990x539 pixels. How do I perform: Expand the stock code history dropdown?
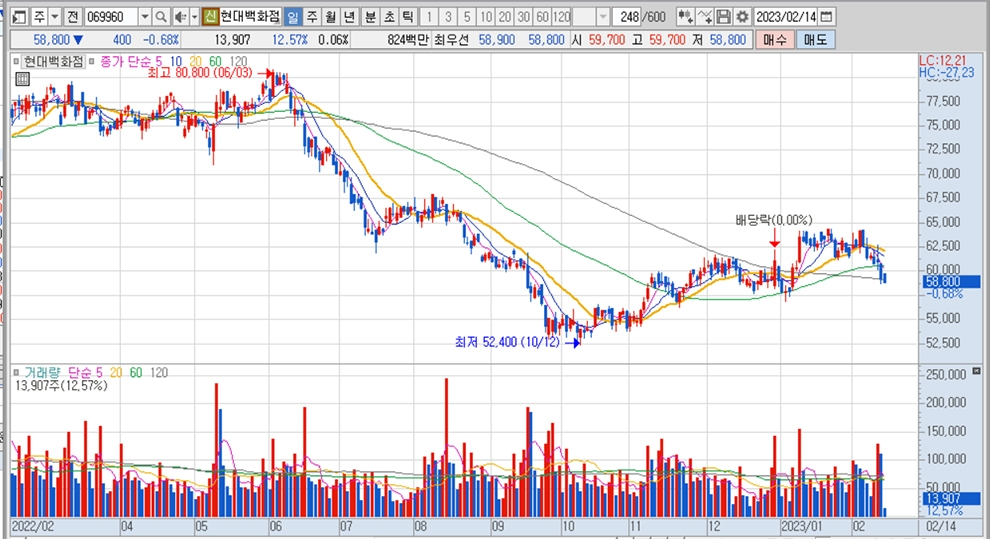pyautogui.click(x=144, y=17)
